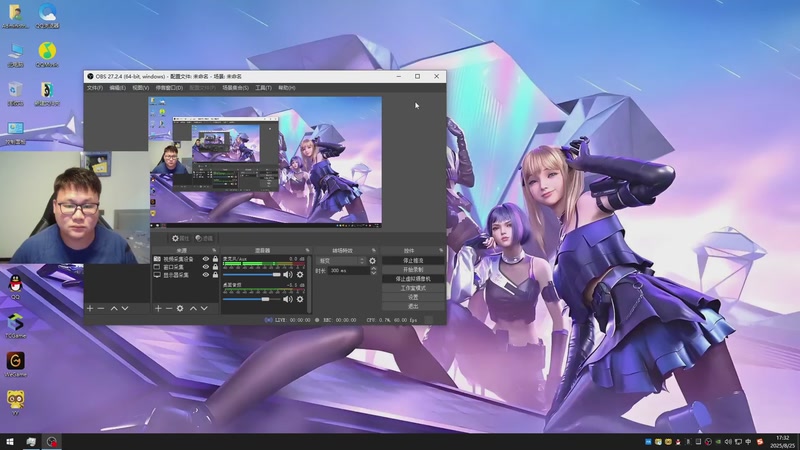
Task: Click the taskbar clock showing 17:32
Action: tap(782, 442)
